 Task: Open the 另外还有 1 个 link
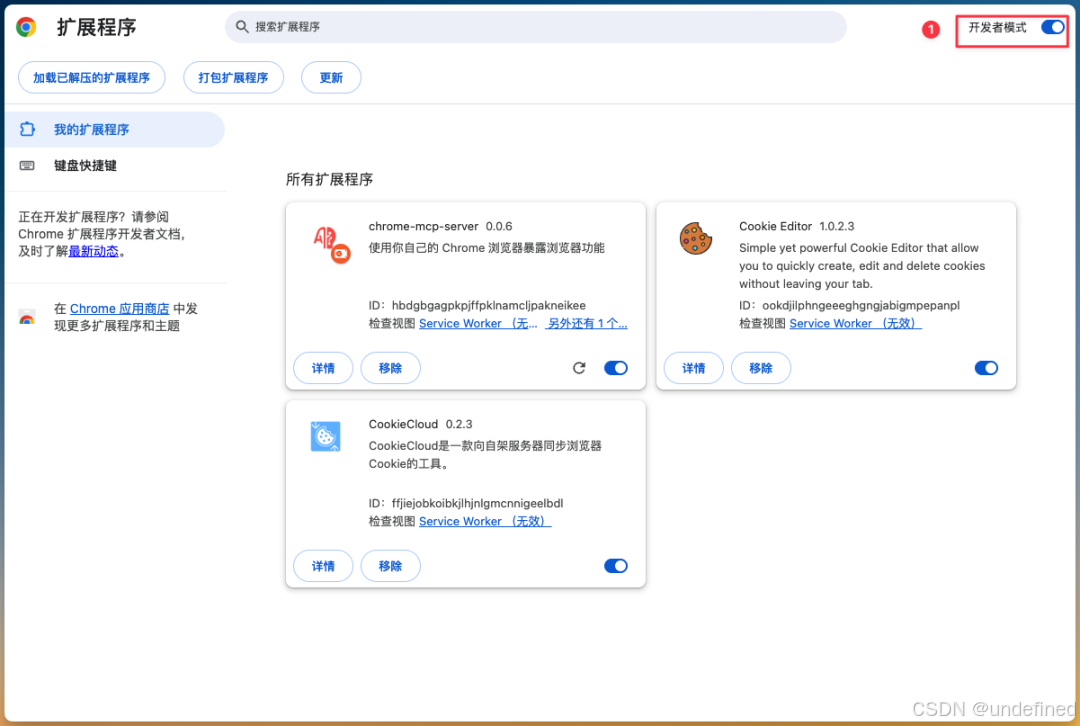click(x=586, y=323)
